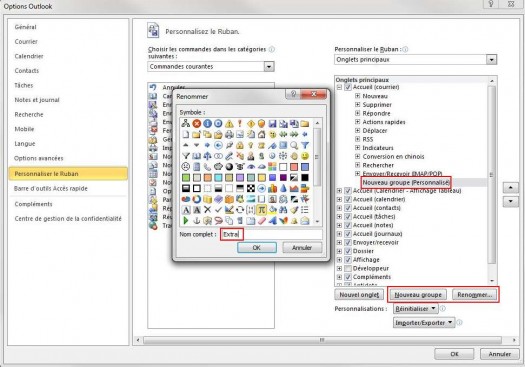Uncheck the Accueil (courrier) tab checkbox

348,87
